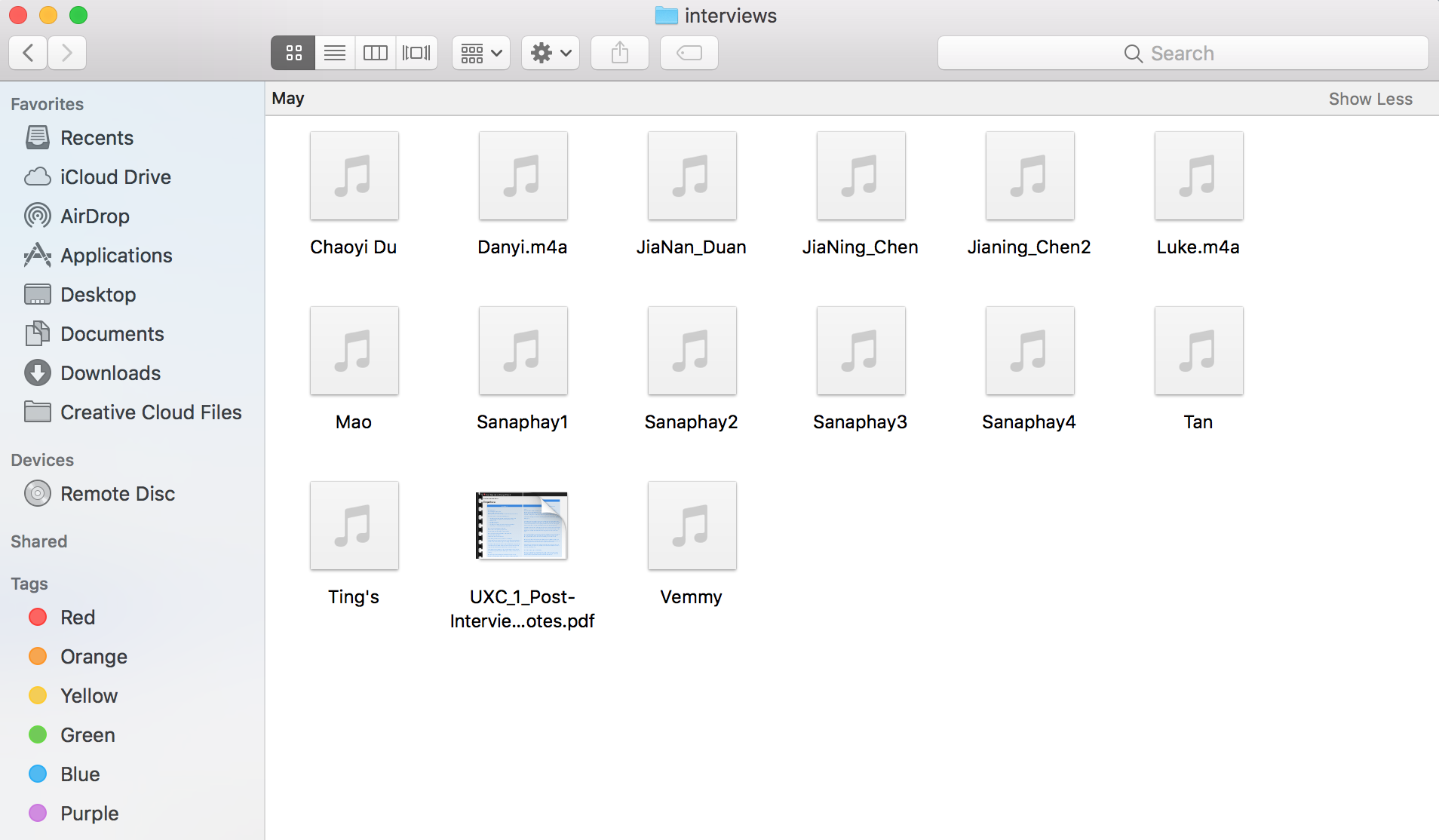Click the Share toolbar button
This screenshot has height=840, width=1439.
[620, 53]
